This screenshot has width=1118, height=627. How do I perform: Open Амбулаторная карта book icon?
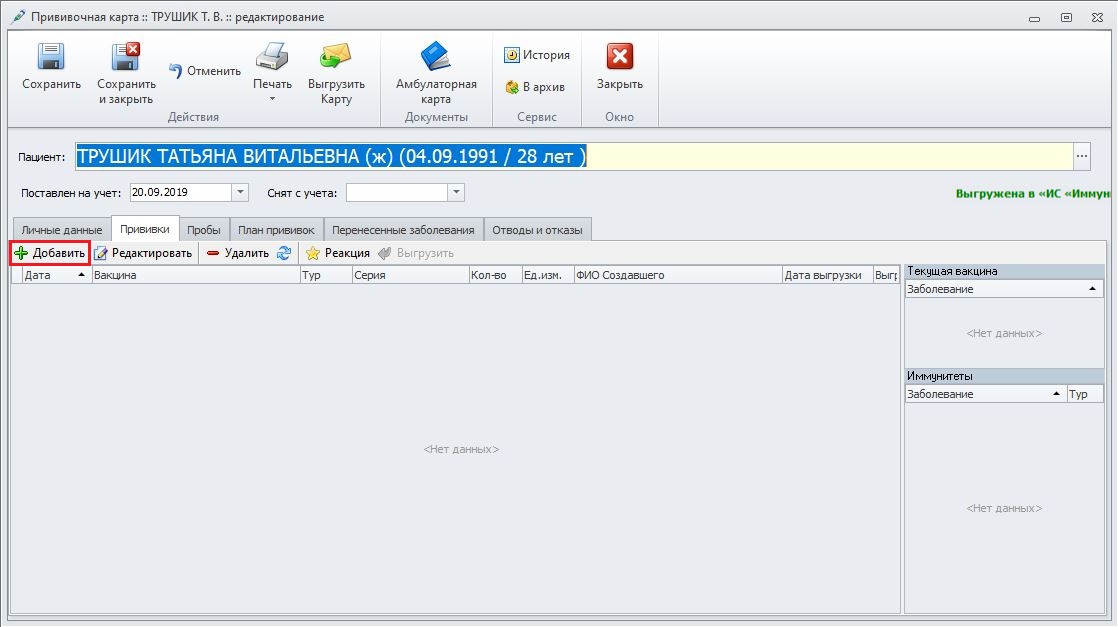click(436, 58)
